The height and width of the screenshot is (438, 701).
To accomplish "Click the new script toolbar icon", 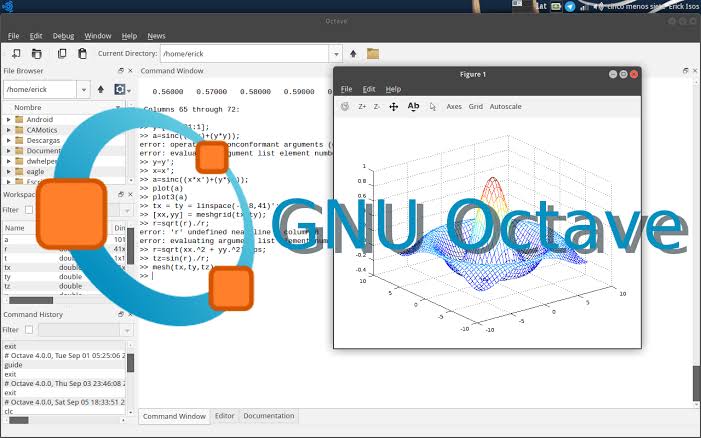I will tap(16, 54).
